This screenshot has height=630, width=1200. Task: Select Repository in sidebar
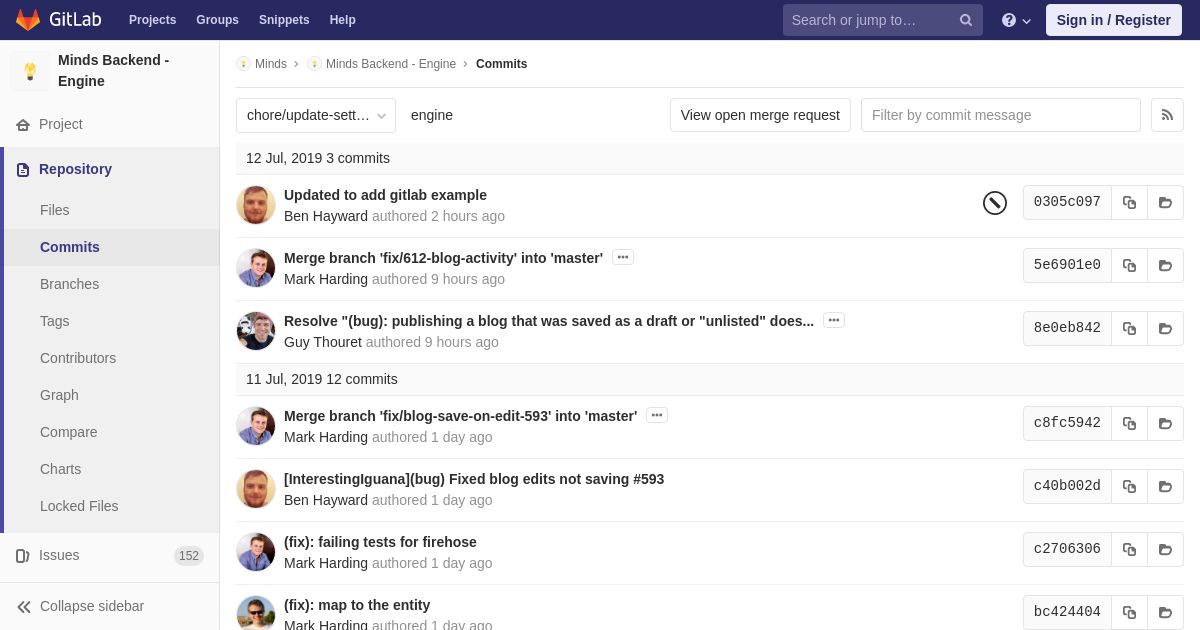75,169
